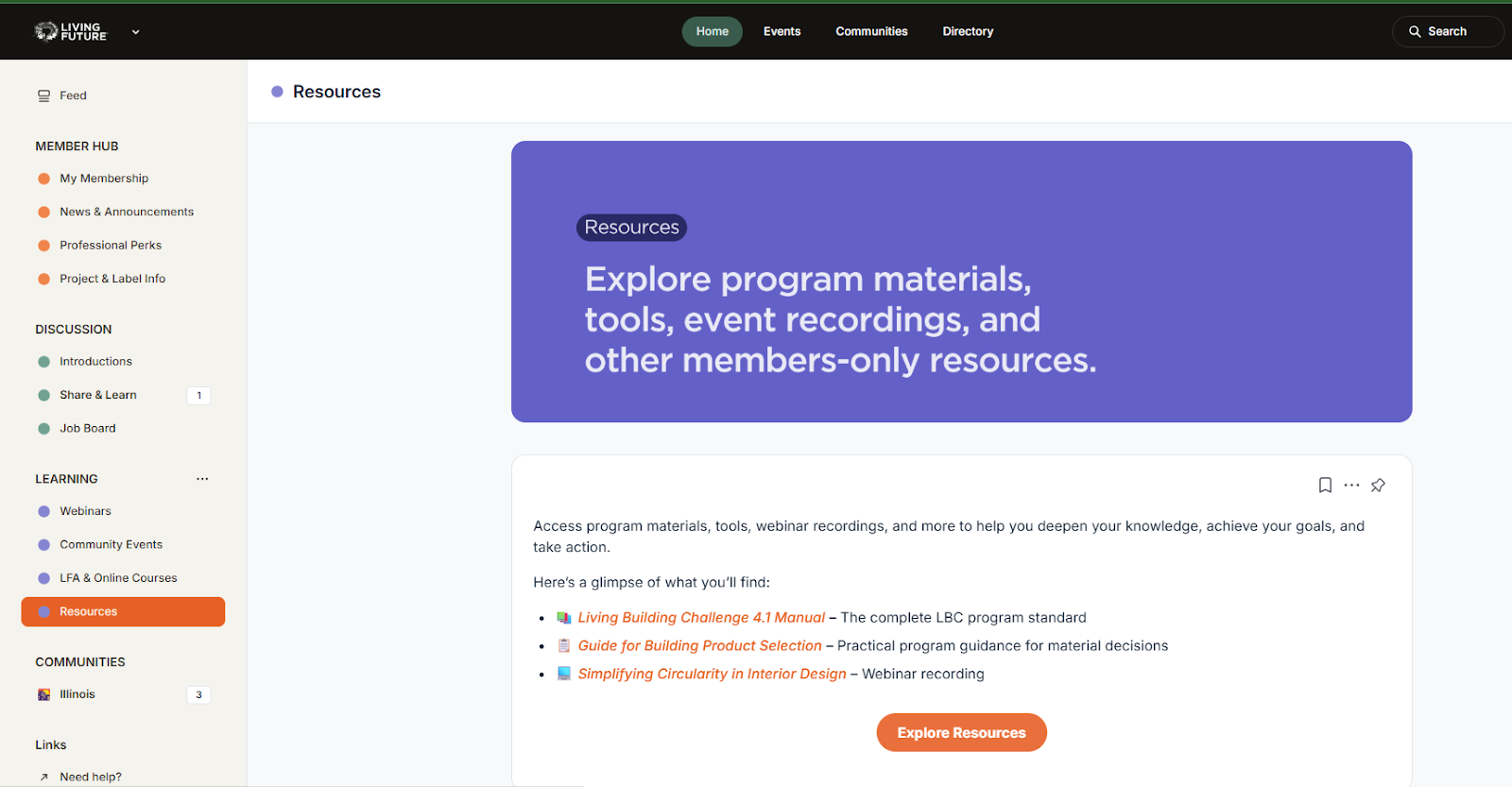1512x787 pixels.
Task: Switch to the Directory tab
Action: coord(968,31)
